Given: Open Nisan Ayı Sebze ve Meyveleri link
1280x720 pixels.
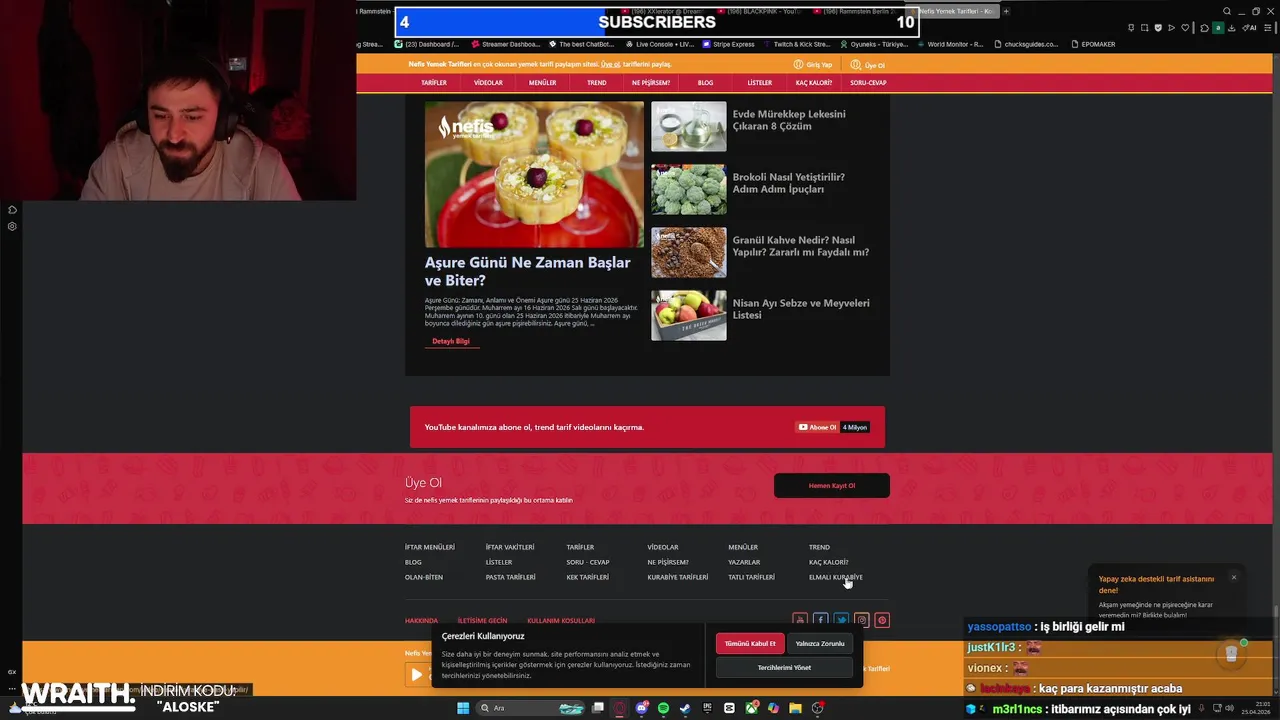Looking at the screenshot, I should (x=801, y=309).
